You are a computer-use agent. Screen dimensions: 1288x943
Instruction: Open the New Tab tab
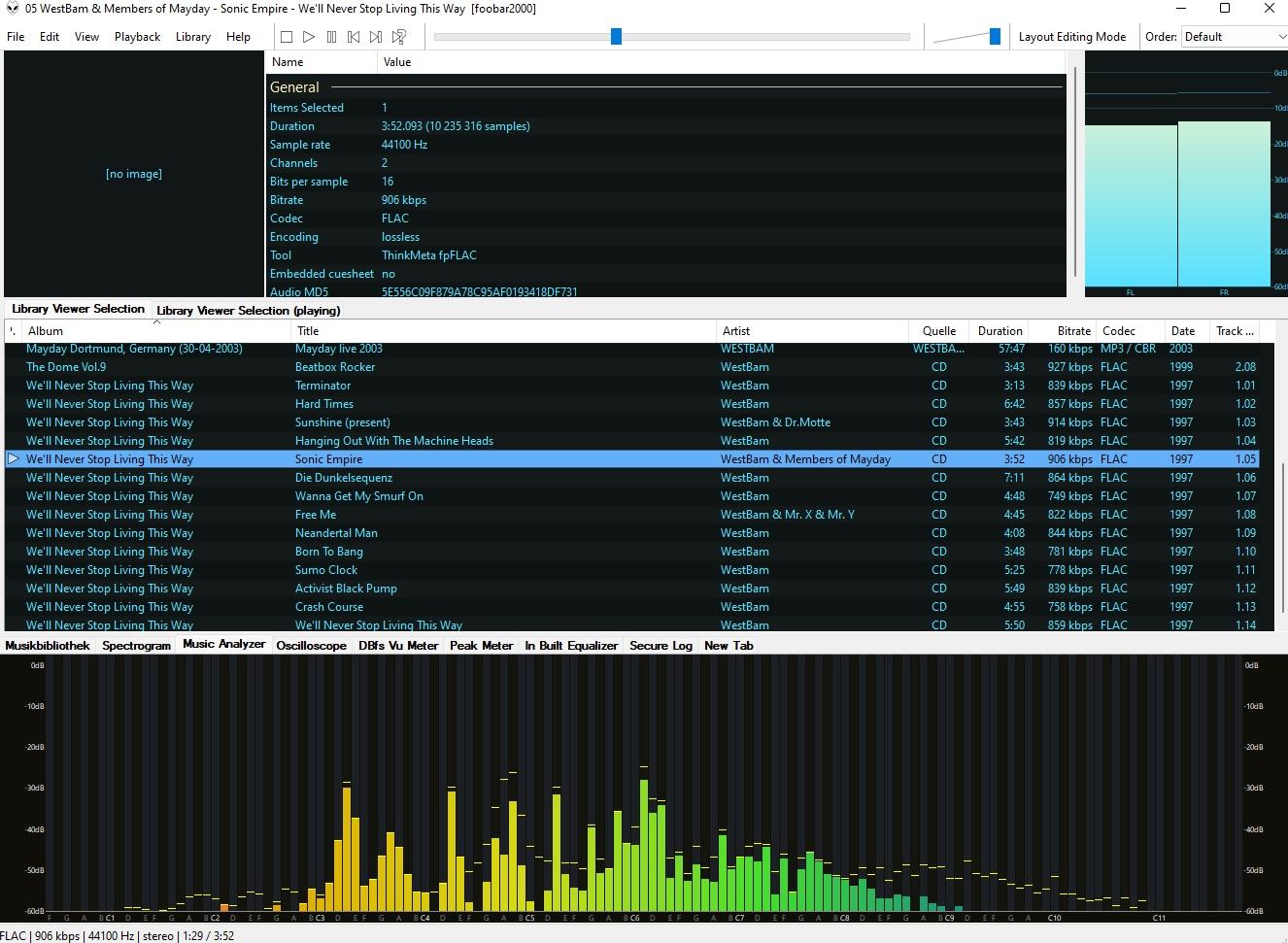tap(729, 646)
